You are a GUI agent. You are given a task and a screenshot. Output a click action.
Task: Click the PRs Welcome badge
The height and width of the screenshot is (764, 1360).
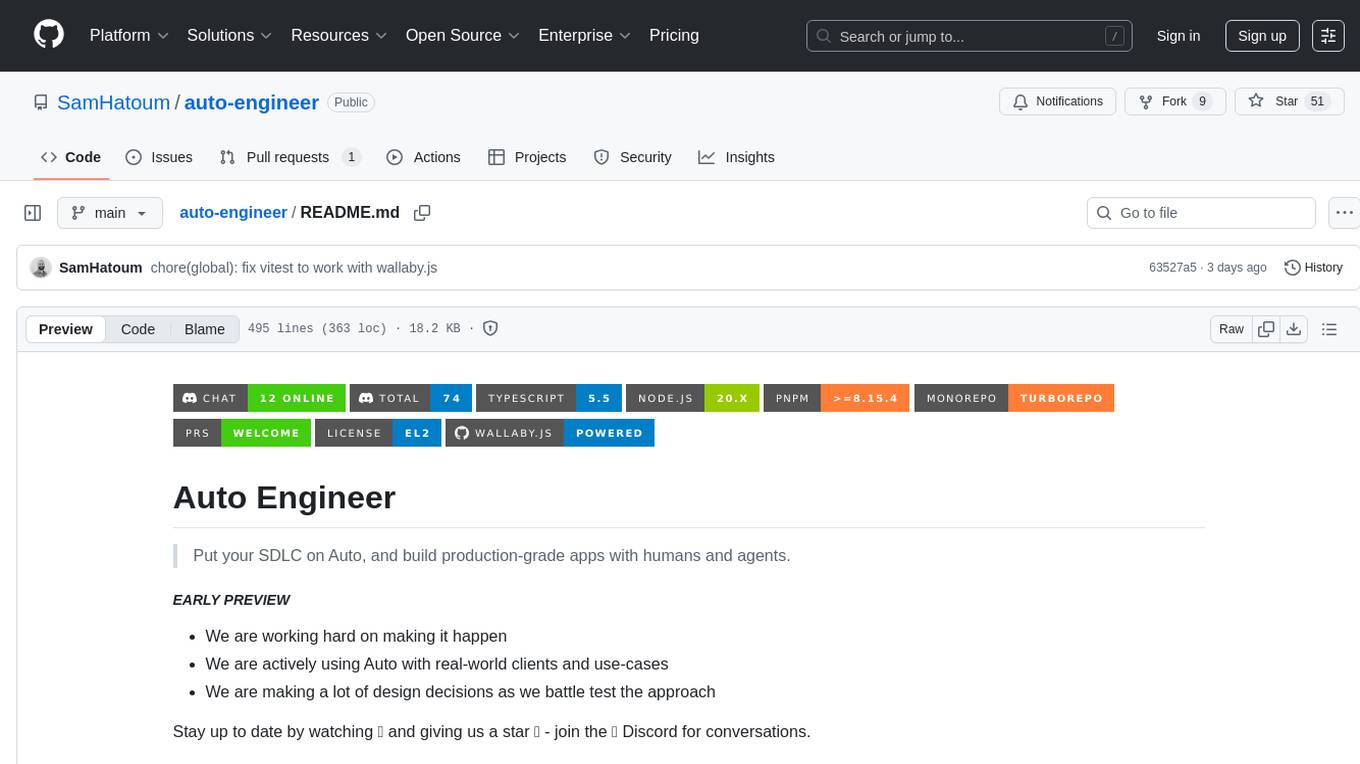pyautogui.click(x=242, y=433)
